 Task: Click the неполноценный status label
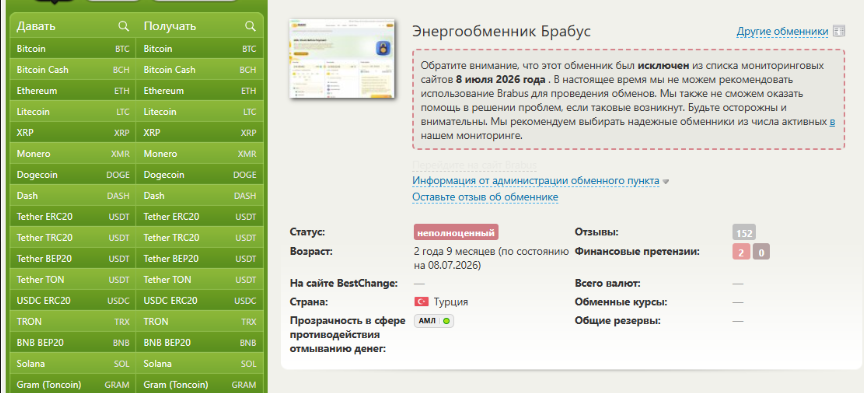(x=456, y=232)
